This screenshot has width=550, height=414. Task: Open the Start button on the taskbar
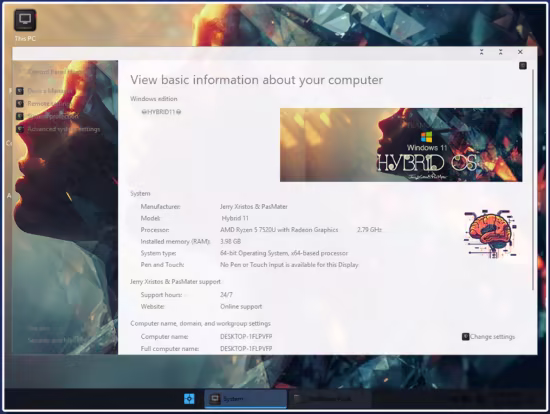click(189, 399)
